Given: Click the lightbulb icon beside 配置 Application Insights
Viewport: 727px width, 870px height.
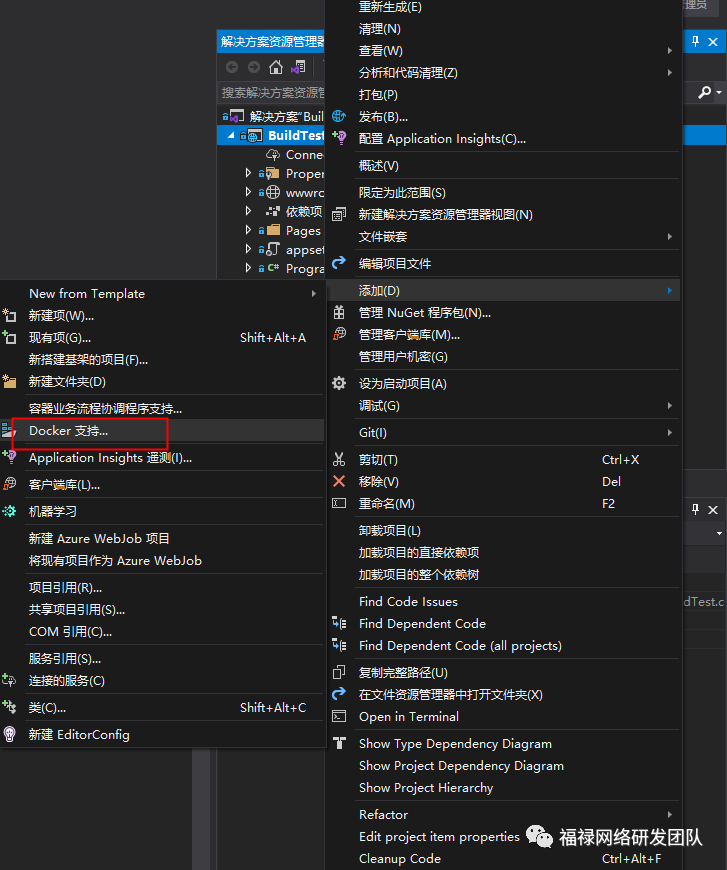Looking at the screenshot, I should (x=339, y=137).
